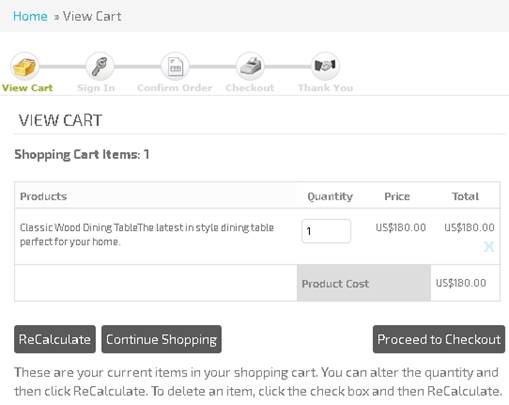This screenshot has height=405, width=509.
Task: Click the Home breadcrumb link
Action: coord(30,16)
